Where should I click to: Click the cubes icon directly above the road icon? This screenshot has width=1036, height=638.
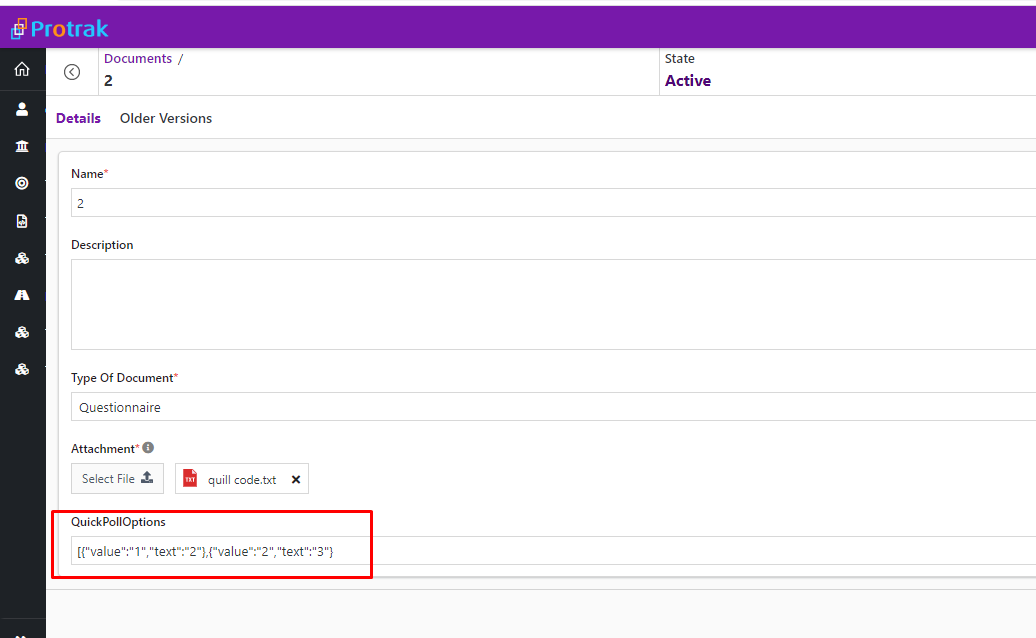[x=22, y=258]
